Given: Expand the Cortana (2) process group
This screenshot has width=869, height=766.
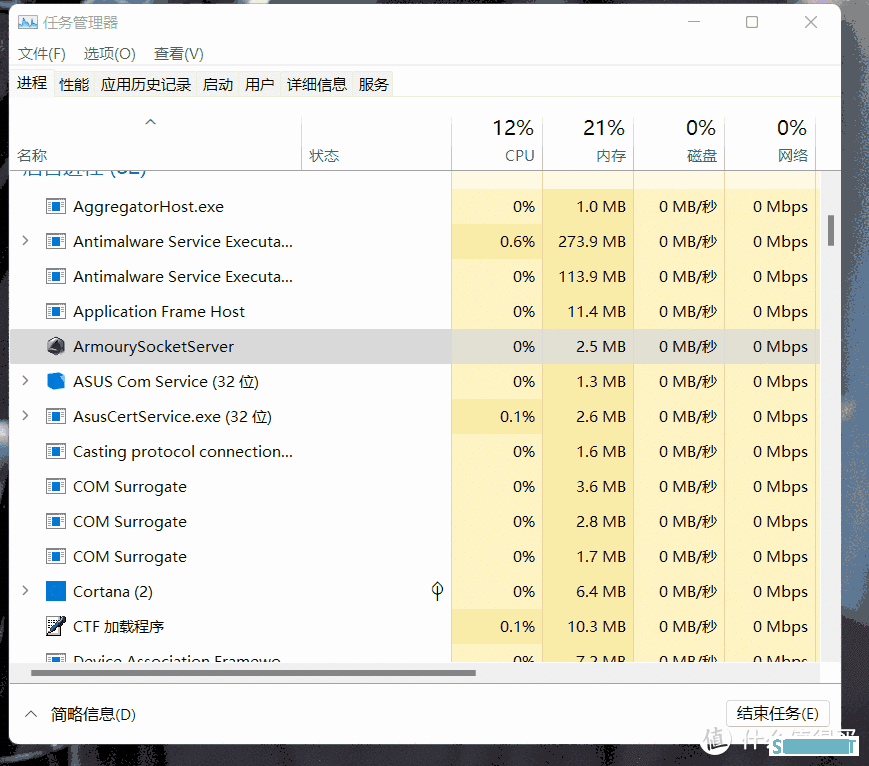Looking at the screenshot, I should coord(25,590).
